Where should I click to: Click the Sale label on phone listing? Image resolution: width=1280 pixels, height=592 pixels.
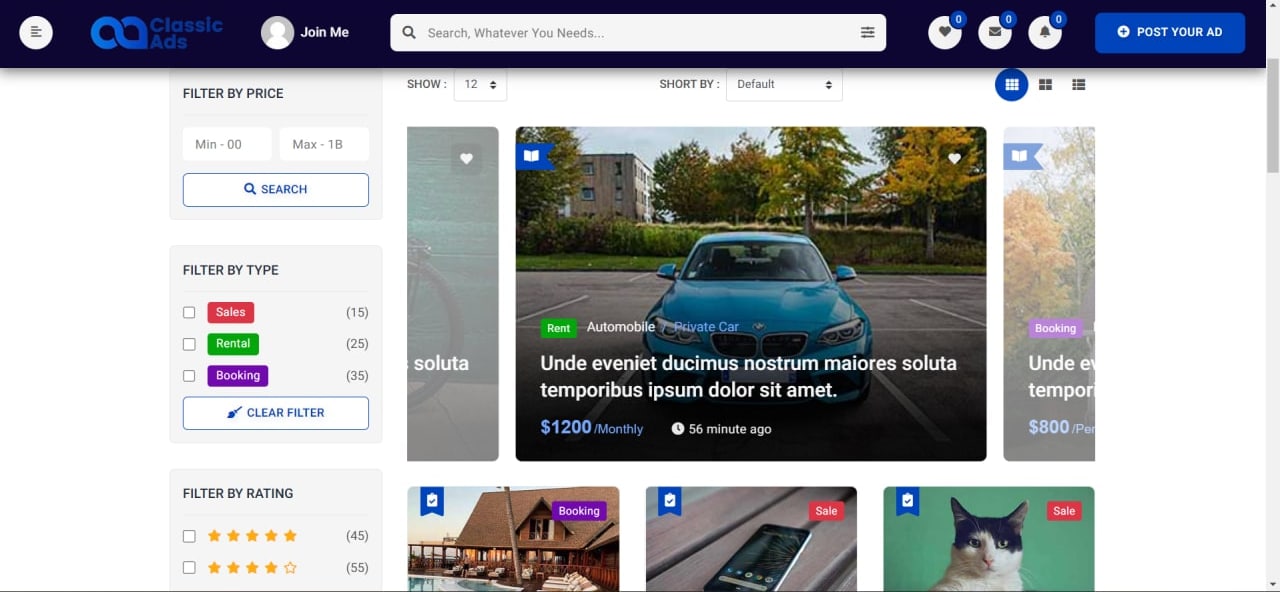coord(826,511)
